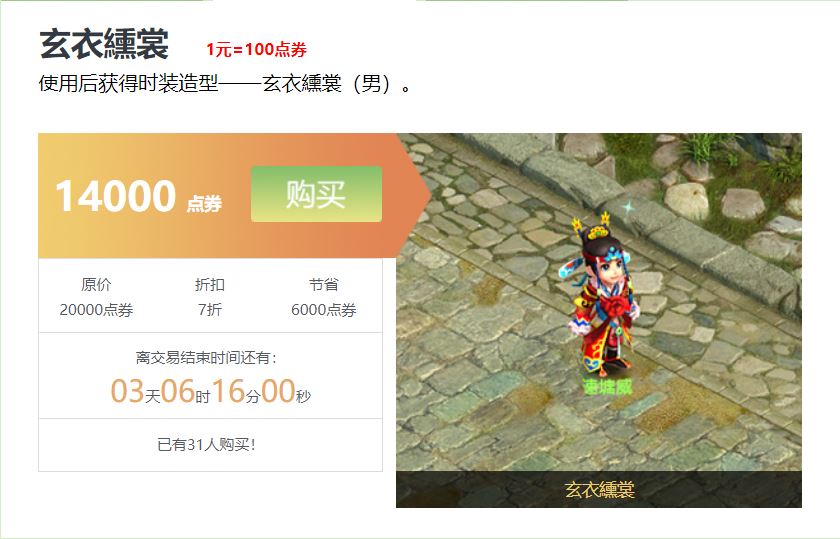The width and height of the screenshot is (840, 539).
Task: Click the 离交易结束时间还有 label
Action: click(x=206, y=357)
